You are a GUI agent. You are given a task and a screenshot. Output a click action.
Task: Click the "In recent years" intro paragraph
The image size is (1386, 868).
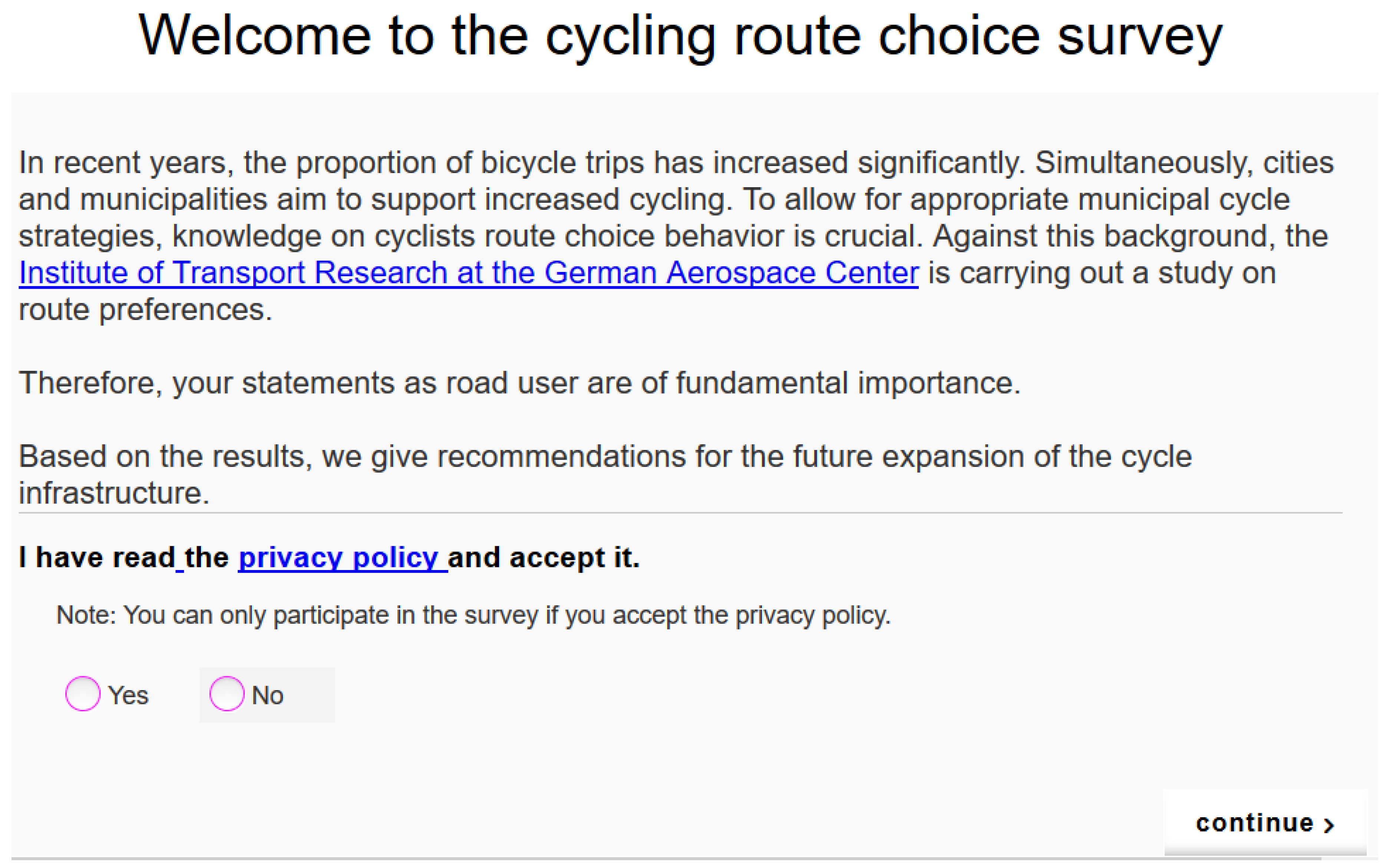[x=674, y=199]
